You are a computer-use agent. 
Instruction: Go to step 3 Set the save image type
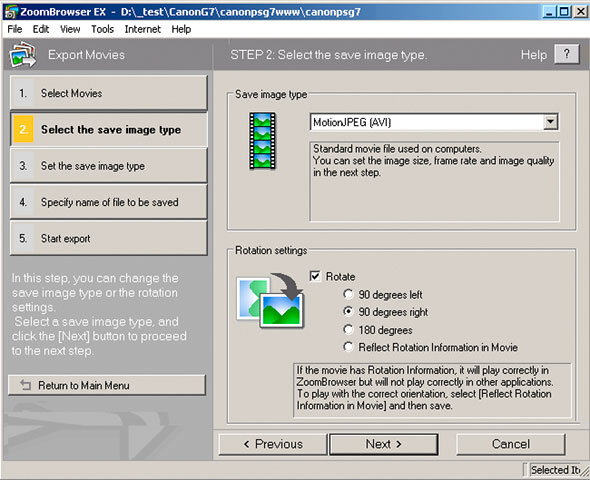coord(108,166)
